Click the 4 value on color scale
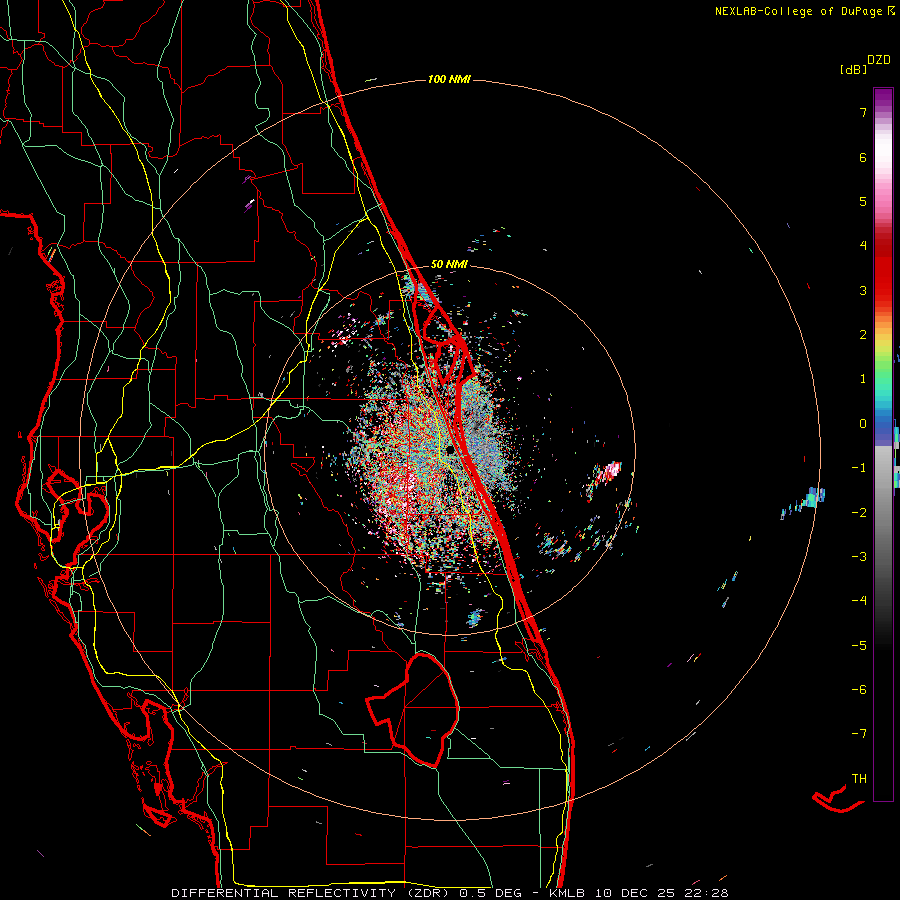Viewport: 900px width, 900px height. click(x=863, y=246)
